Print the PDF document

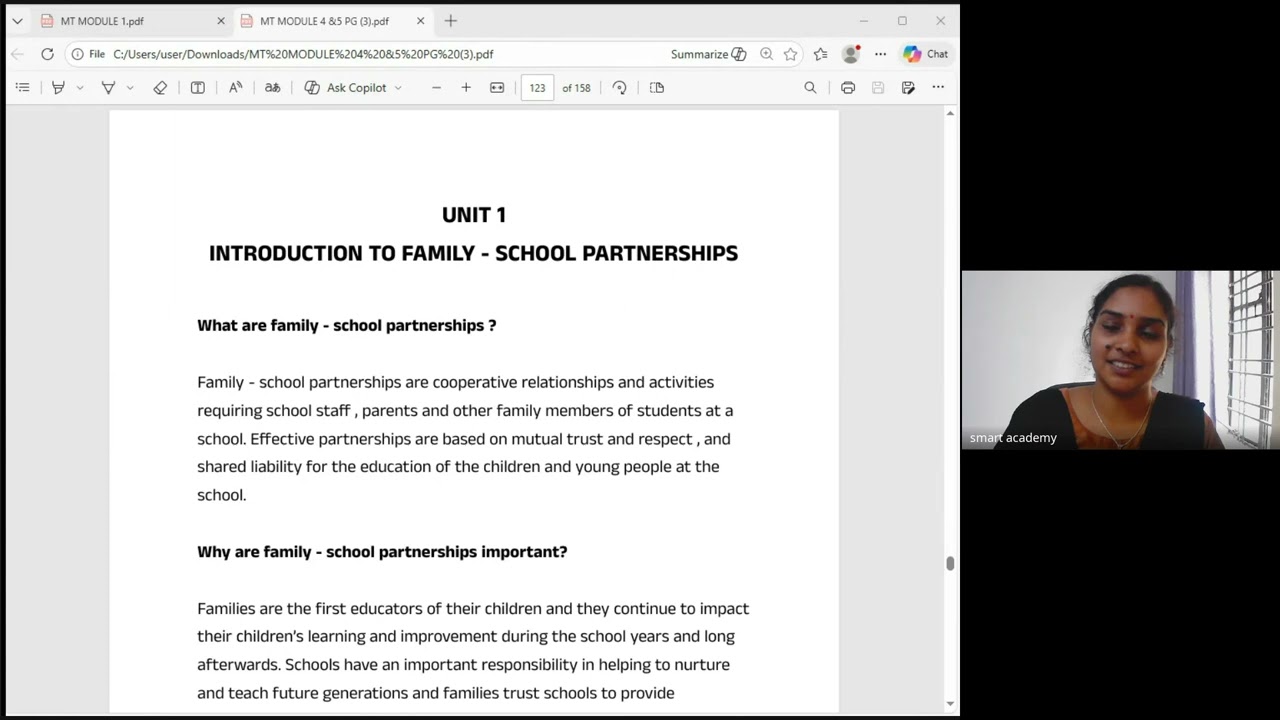[x=848, y=88]
